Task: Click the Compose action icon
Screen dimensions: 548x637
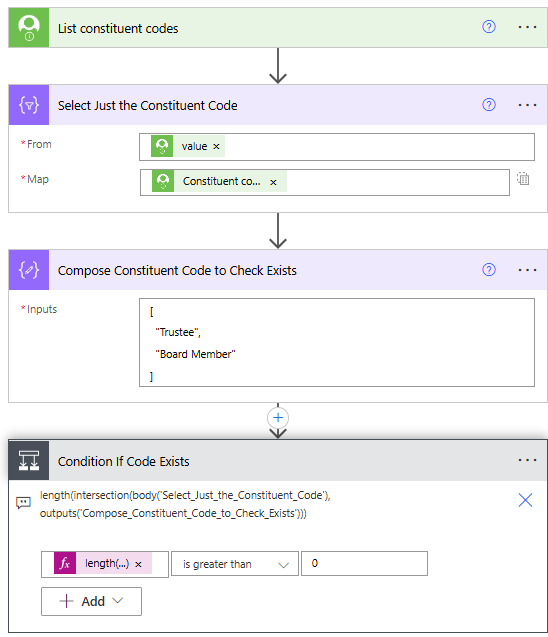Action: click(x=29, y=270)
